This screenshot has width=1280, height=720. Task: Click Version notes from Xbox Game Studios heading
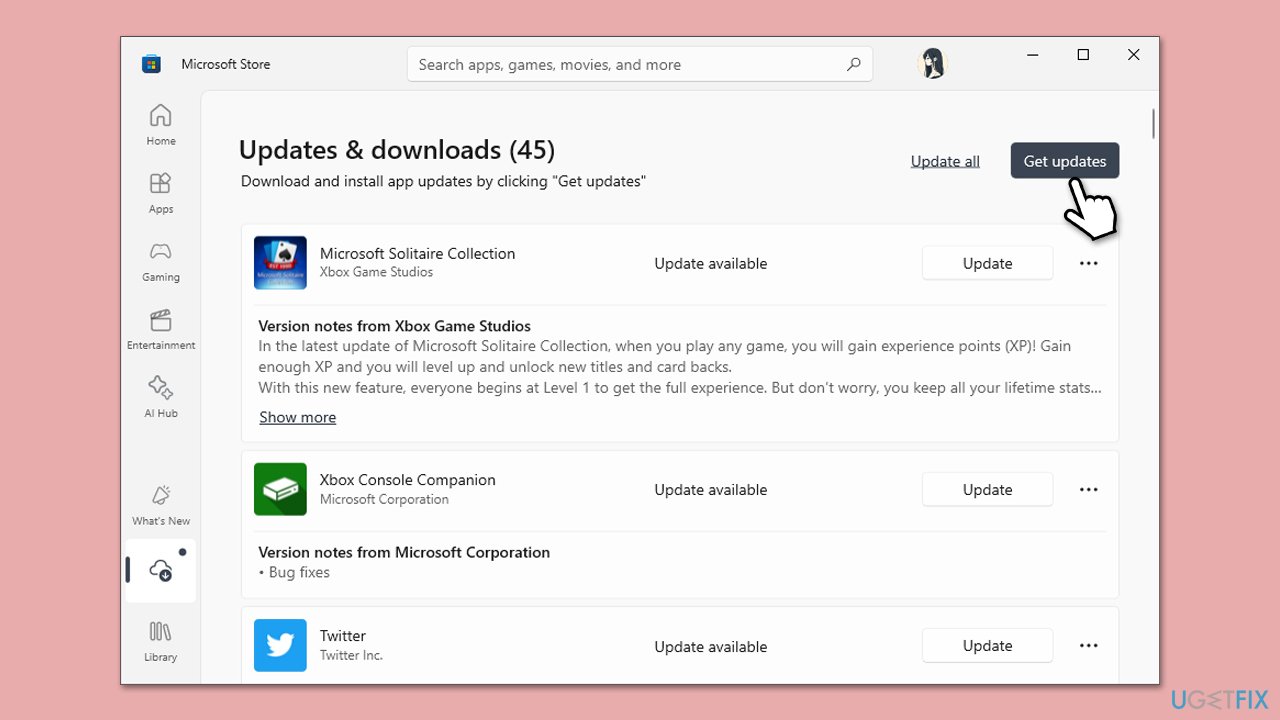394,326
